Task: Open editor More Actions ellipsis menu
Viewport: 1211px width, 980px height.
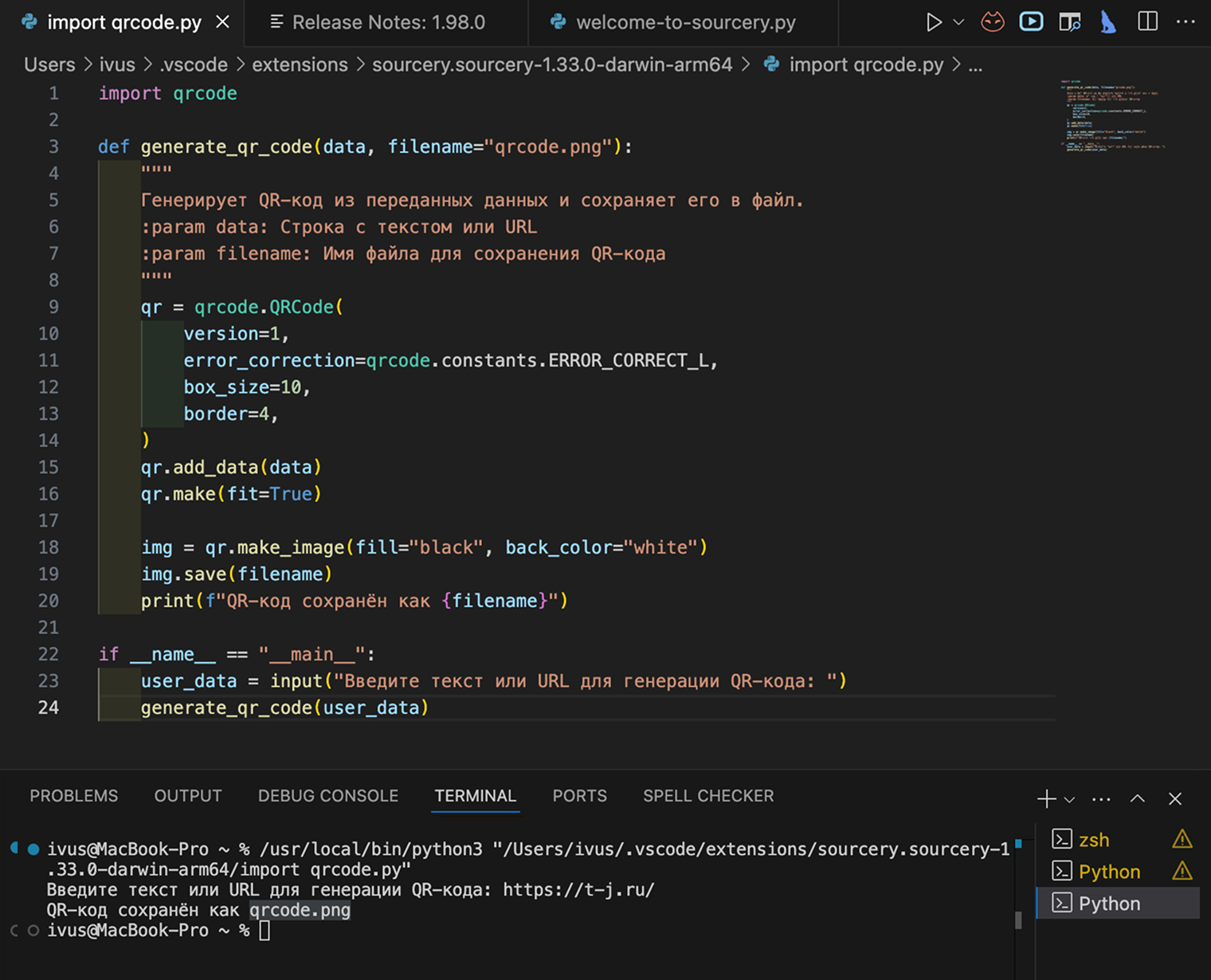Action: (1186, 22)
